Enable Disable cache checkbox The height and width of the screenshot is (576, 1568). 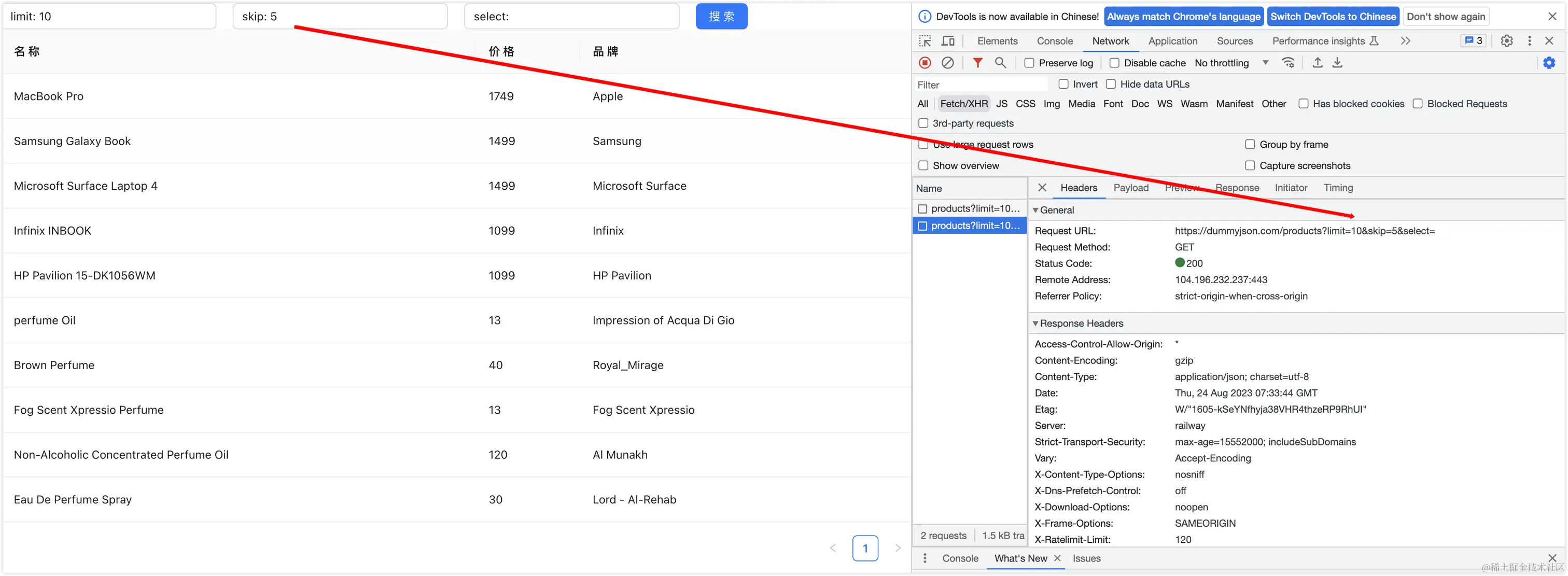point(1114,63)
